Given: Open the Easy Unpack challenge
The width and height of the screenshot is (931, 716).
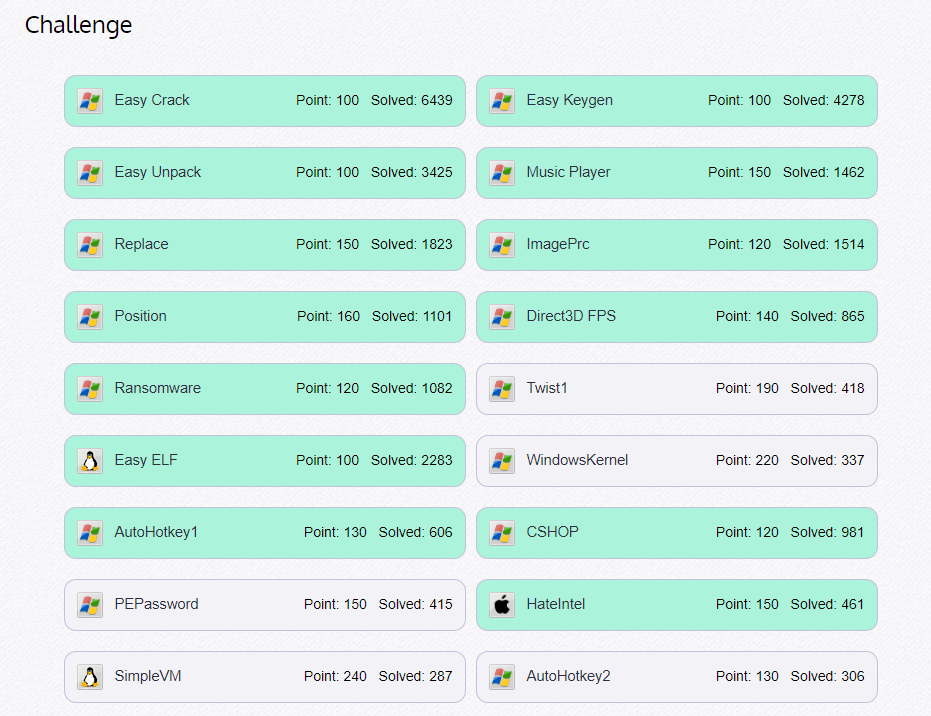Looking at the screenshot, I should point(265,173).
